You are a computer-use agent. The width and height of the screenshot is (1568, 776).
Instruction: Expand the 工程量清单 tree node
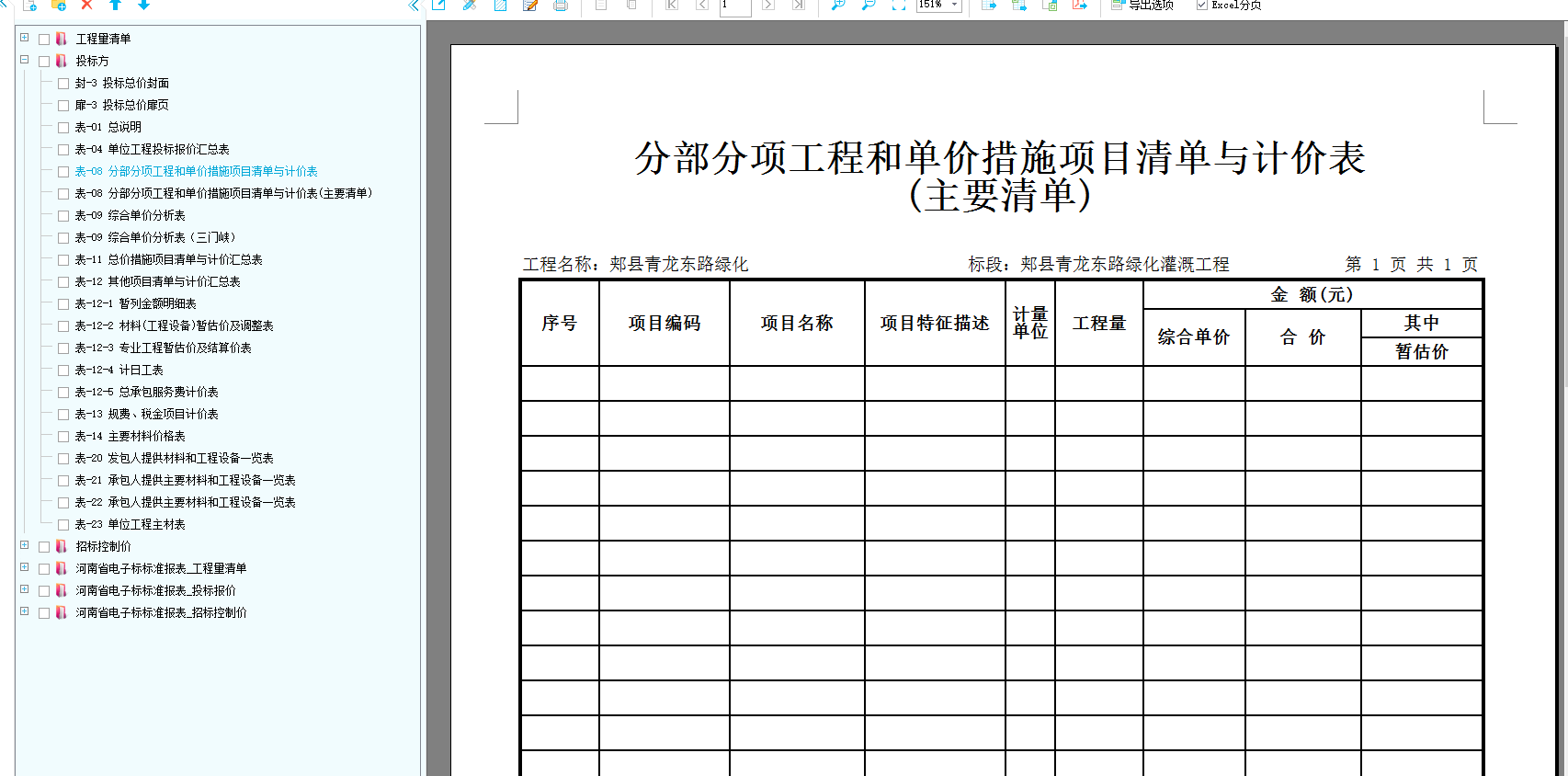(x=24, y=38)
